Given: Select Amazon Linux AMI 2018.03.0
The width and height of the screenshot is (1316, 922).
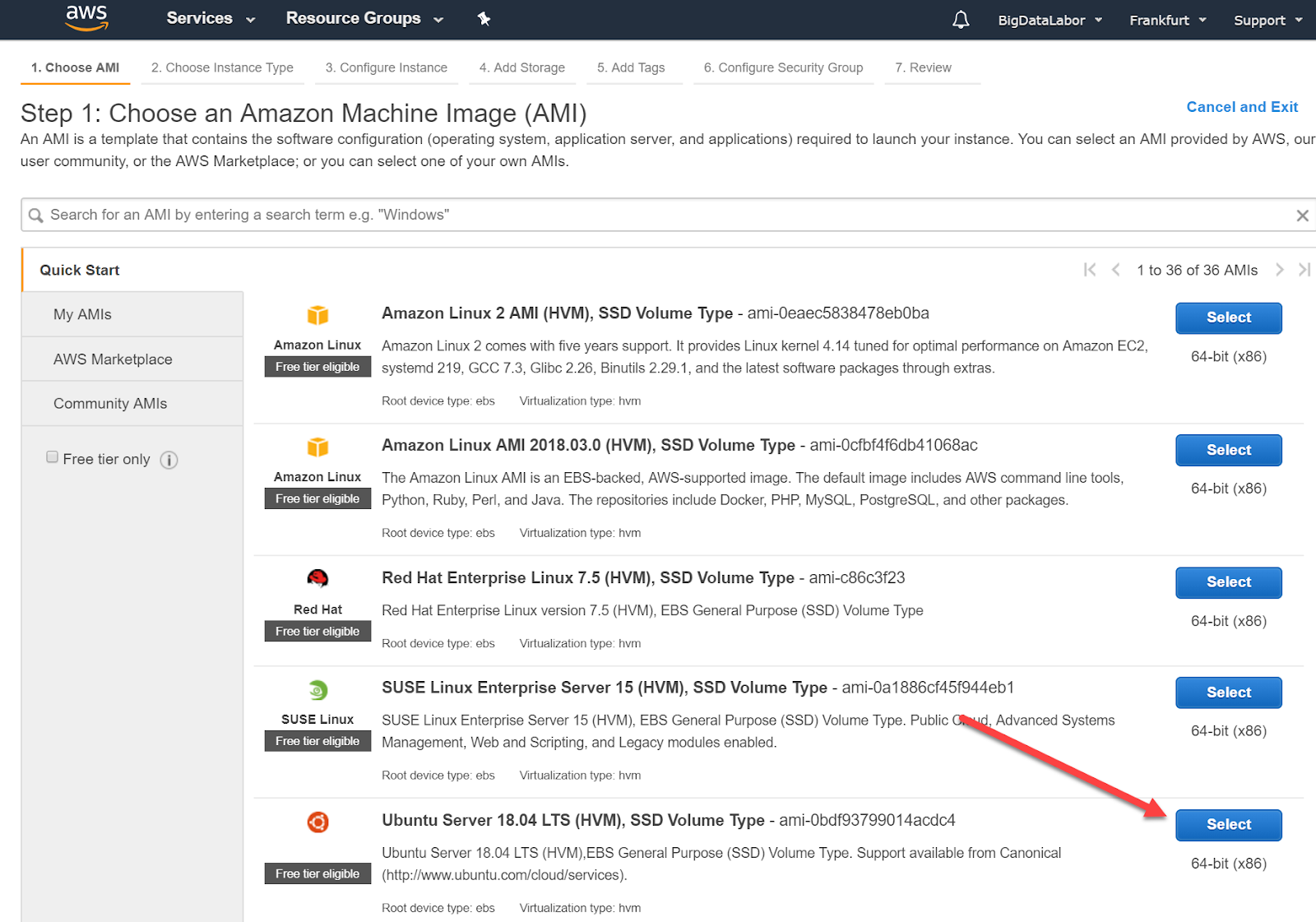Looking at the screenshot, I should coord(1229,450).
